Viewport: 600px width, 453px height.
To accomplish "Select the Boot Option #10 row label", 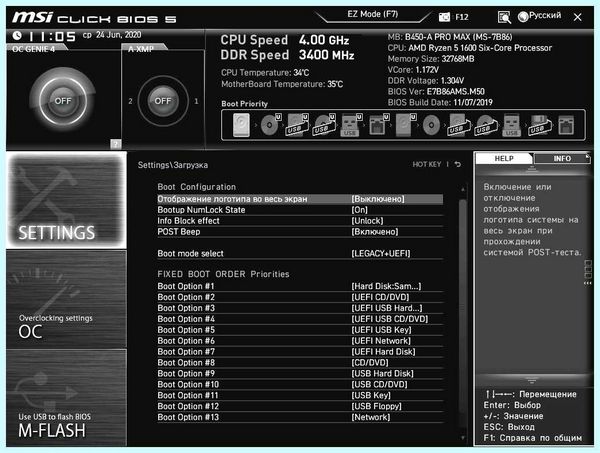I will tap(188, 385).
